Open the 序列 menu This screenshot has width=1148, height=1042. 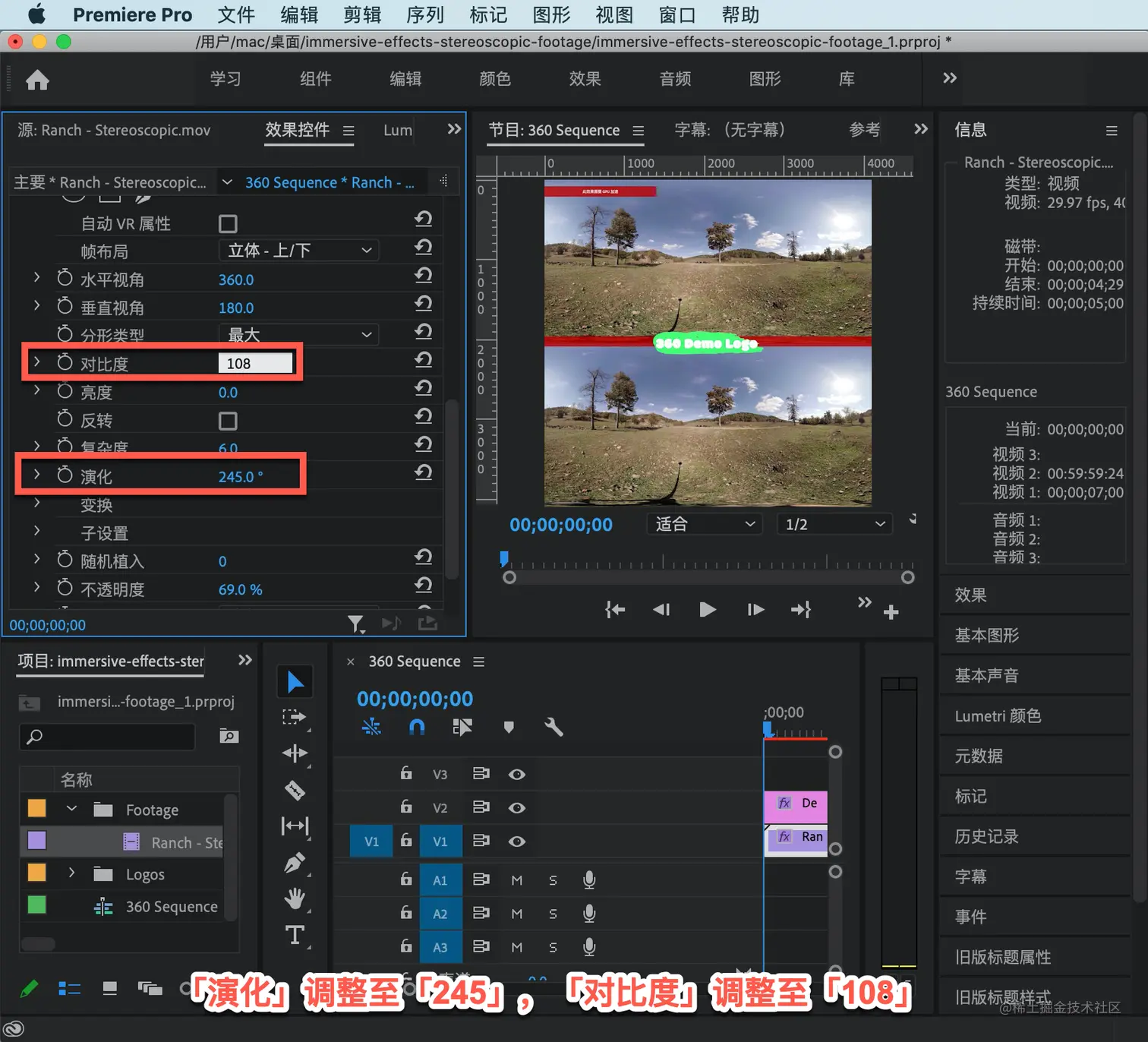(x=425, y=15)
